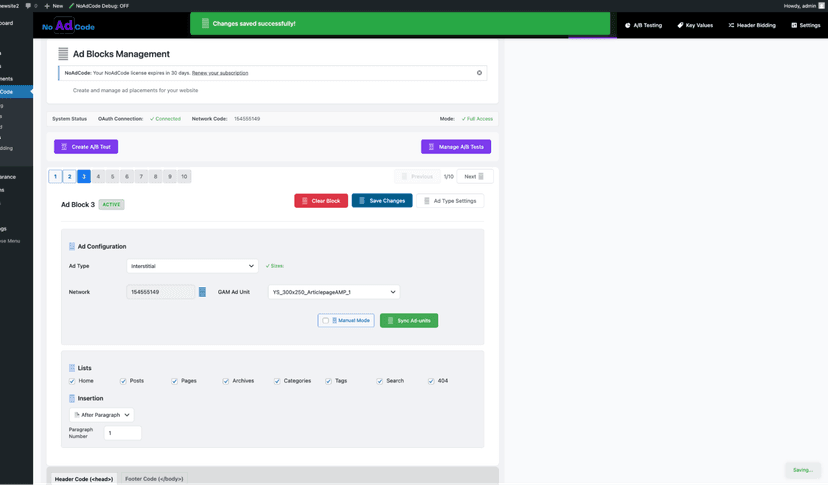Click the NoAdCode logo
This screenshot has width=828, height=485.
[68, 25]
